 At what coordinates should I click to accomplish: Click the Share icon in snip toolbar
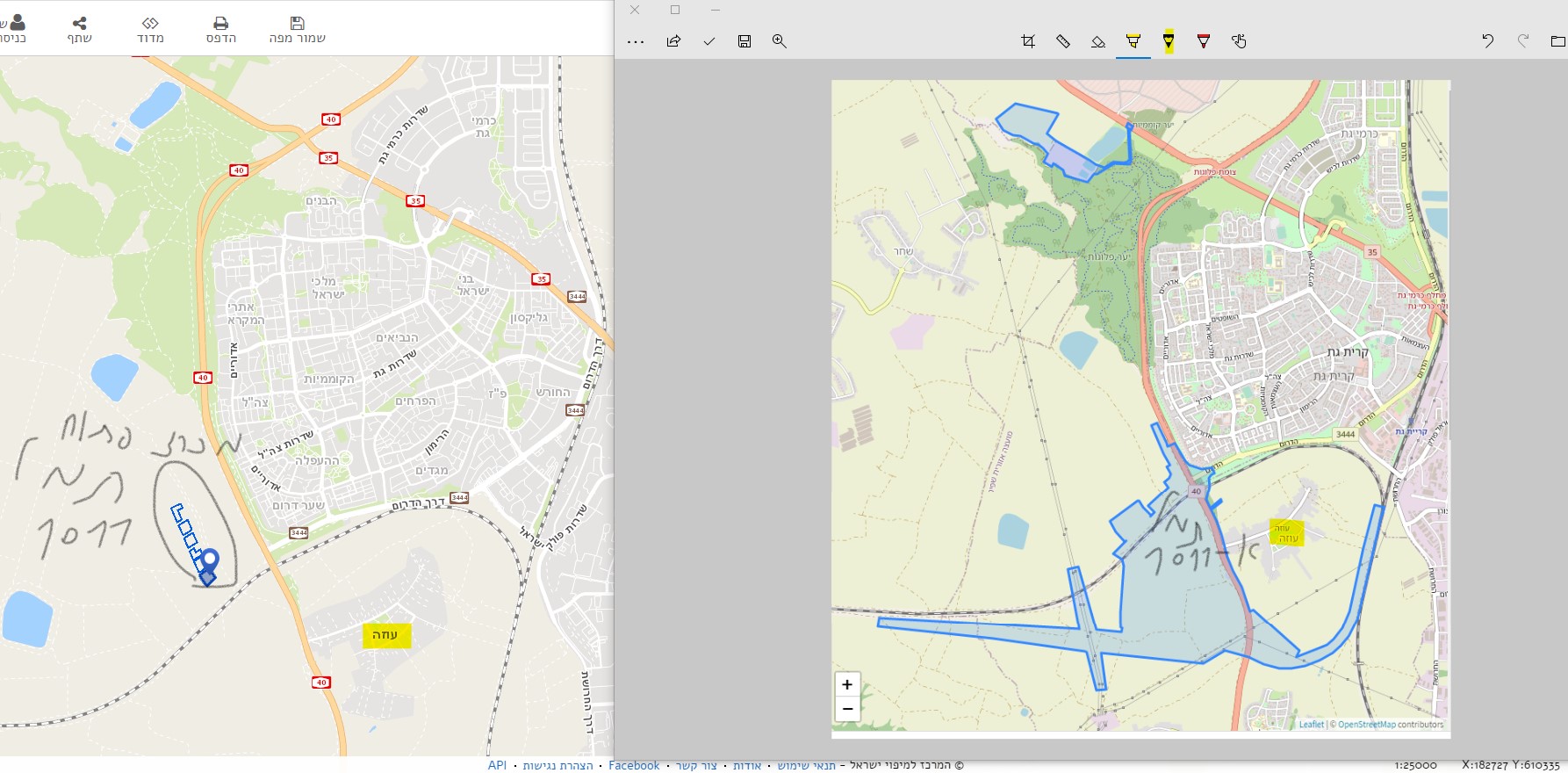(x=673, y=41)
